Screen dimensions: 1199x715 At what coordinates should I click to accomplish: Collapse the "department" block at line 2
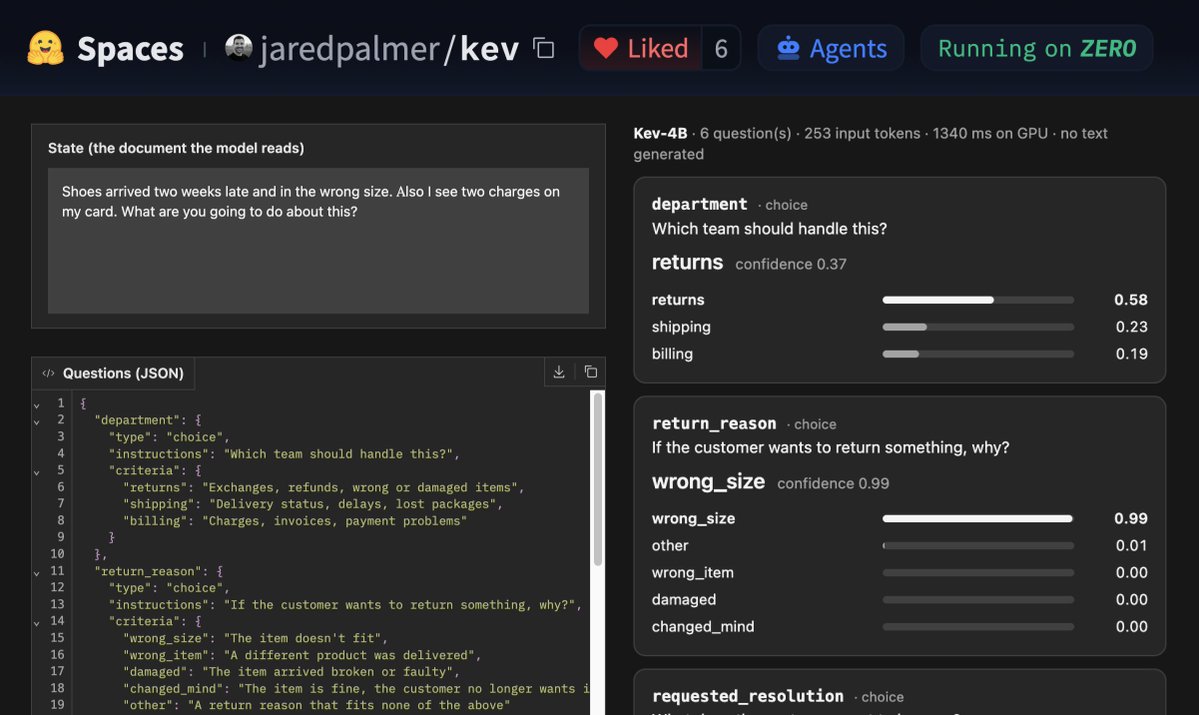click(37, 421)
